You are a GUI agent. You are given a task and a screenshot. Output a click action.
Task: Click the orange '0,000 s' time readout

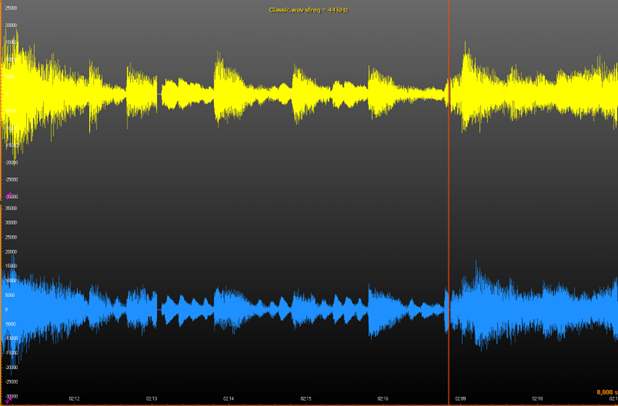click(x=607, y=392)
